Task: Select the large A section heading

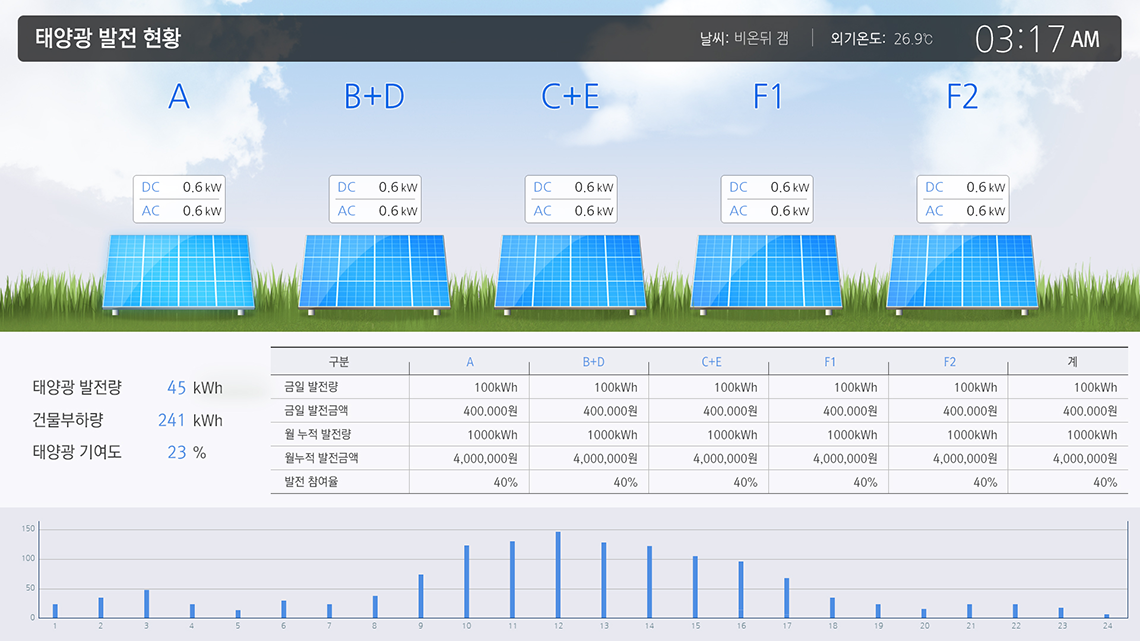Action: click(x=179, y=97)
